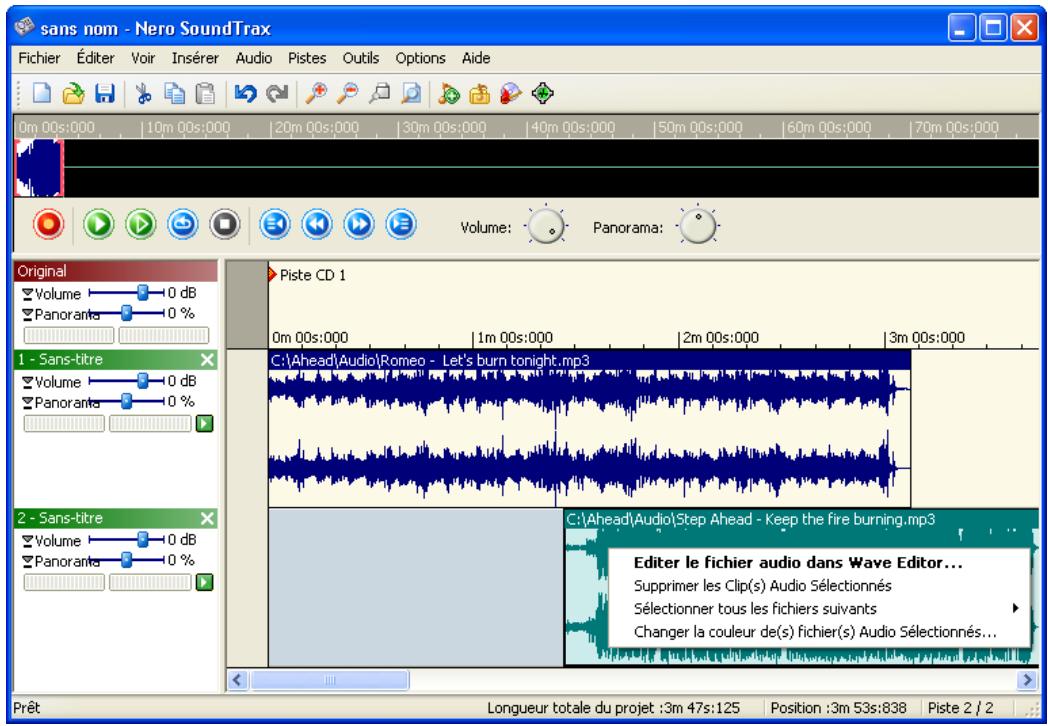Expand the Panorama triangle on track 2 - Sans-titre
The width and height of the screenshot is (1048, 726).
point(27,562)
